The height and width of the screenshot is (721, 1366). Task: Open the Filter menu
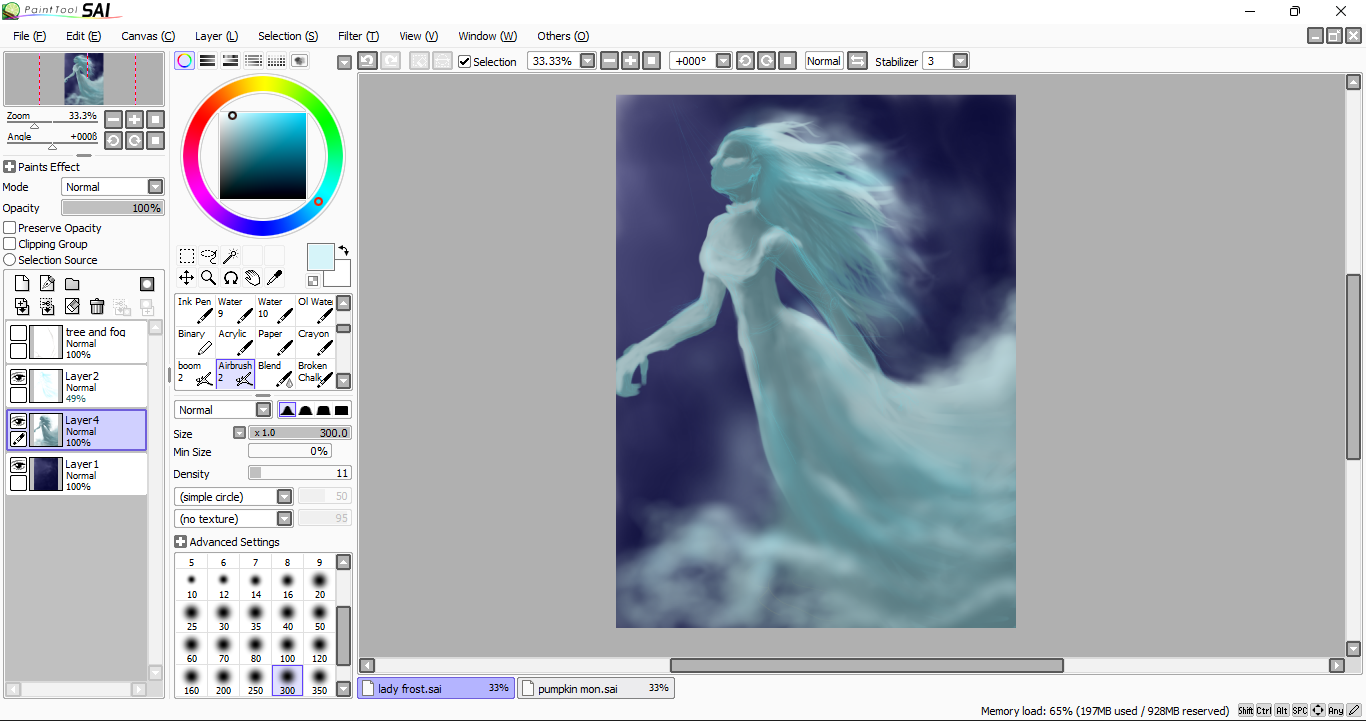click(358, 36)
